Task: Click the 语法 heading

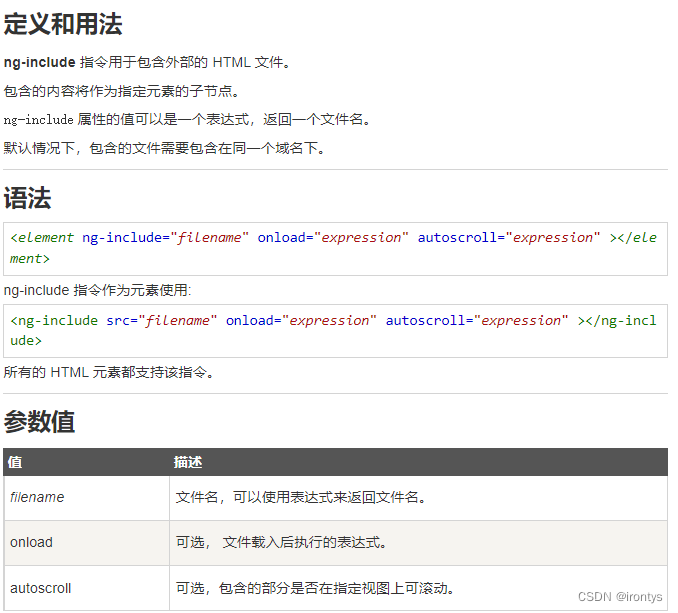Action: (x=27, y=198)
